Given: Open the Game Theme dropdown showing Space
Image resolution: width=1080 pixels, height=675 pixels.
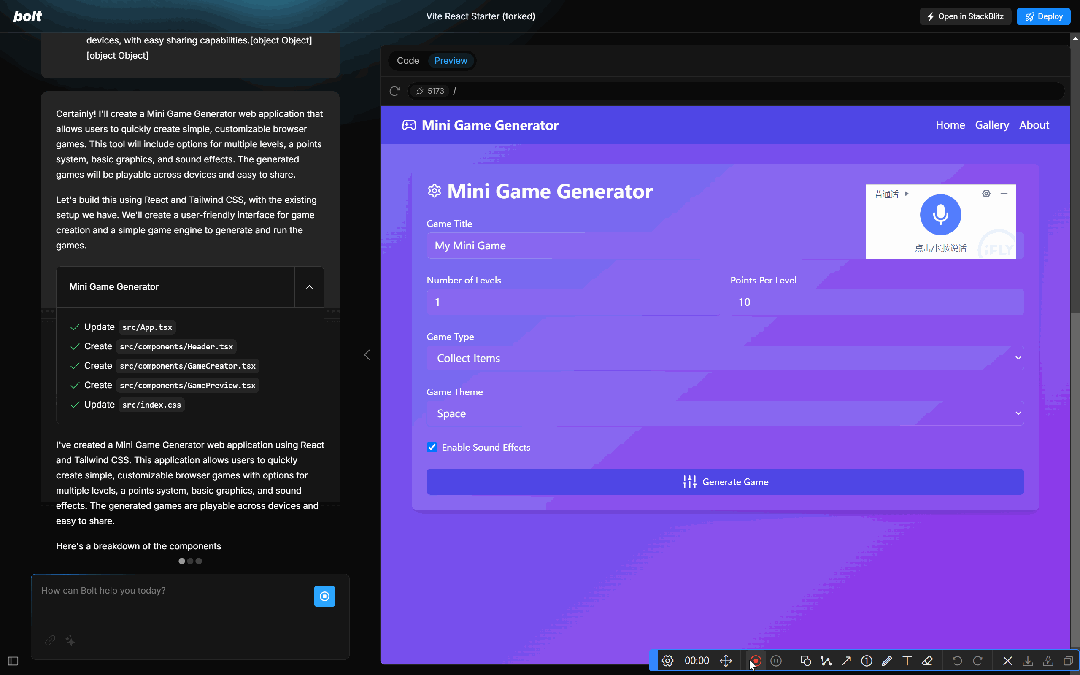Looking at the screenshot, I should point(725,413).
